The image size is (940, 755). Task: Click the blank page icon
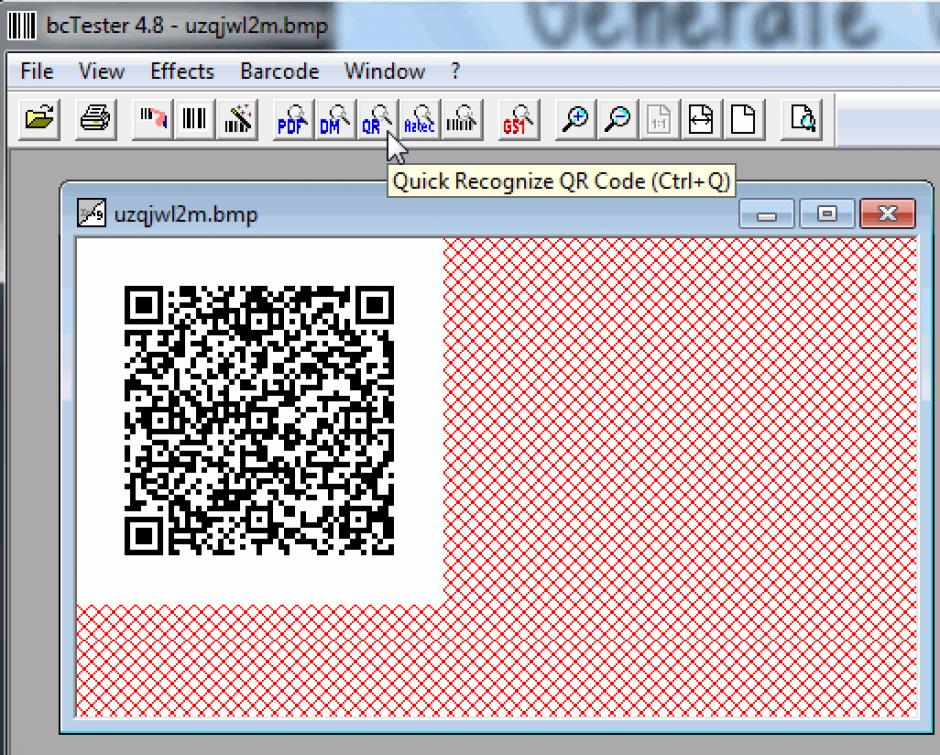pyautogui.click(x=744, y=119)
